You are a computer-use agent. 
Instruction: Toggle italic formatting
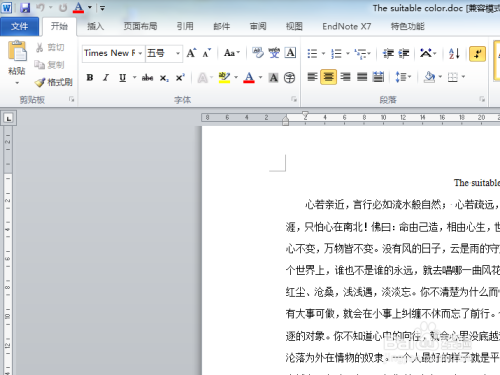point(106,78)
